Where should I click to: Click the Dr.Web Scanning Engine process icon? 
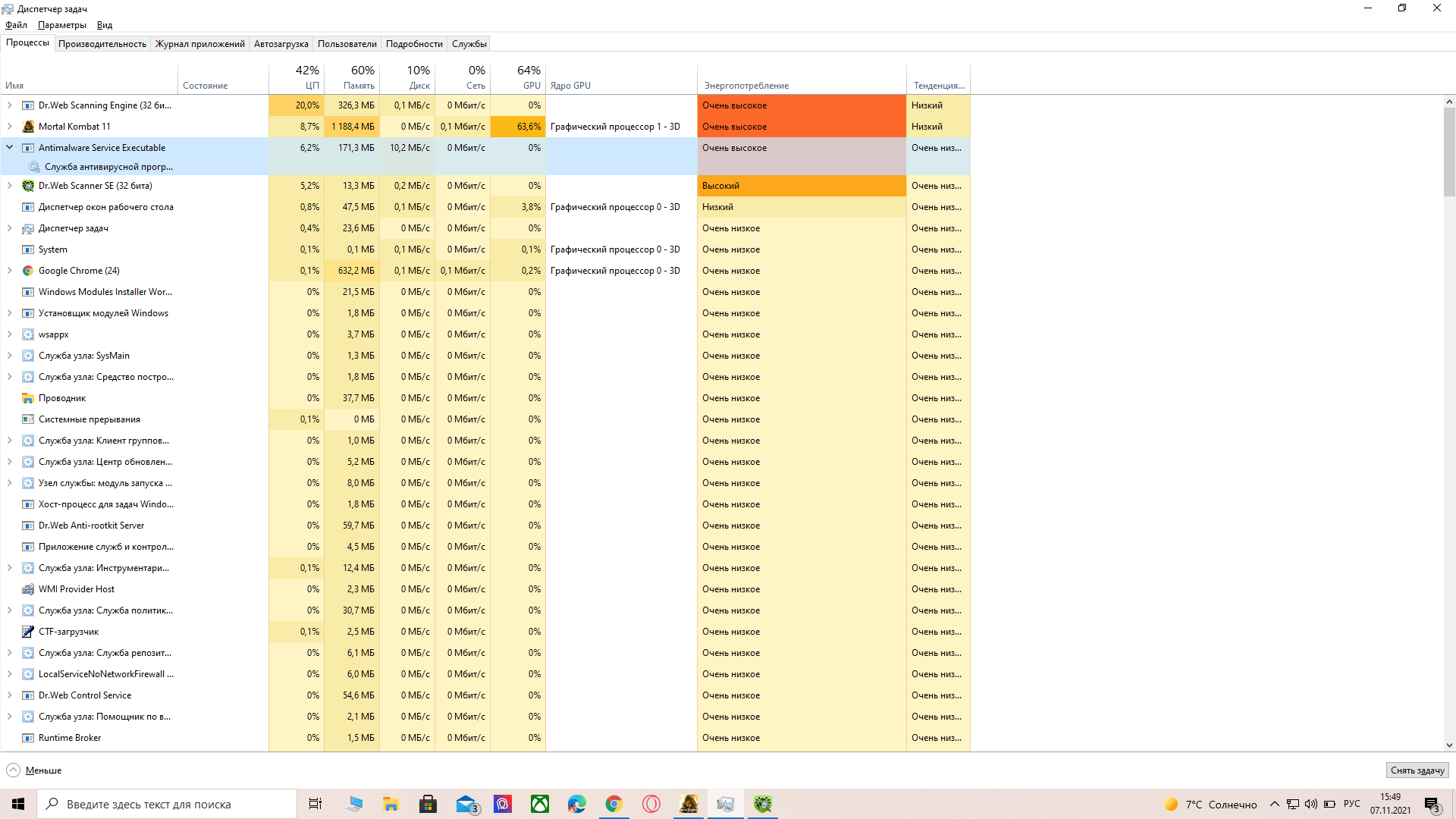28,105
